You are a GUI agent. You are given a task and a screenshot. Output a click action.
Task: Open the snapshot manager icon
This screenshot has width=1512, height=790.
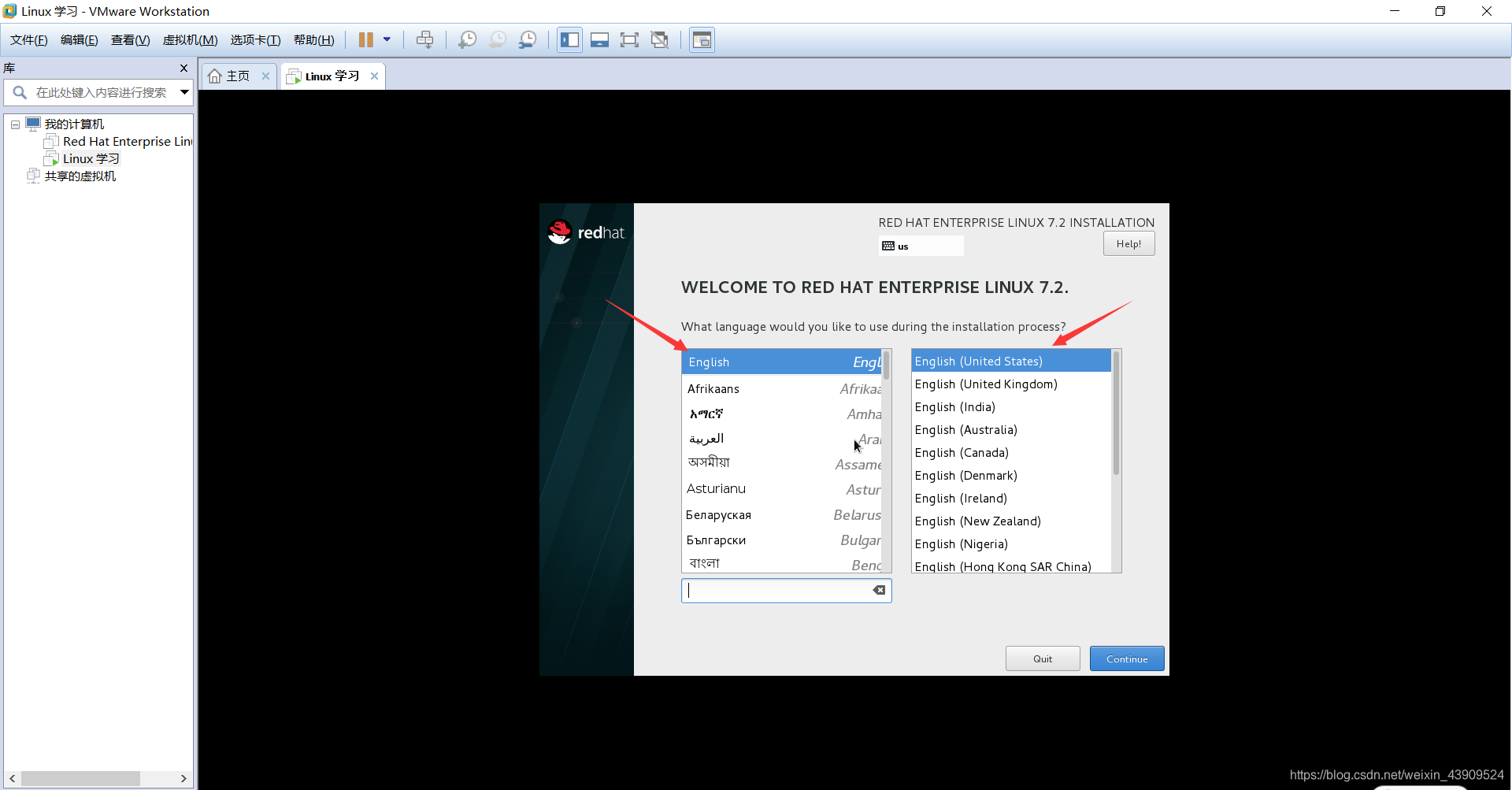tap(528, 40)
